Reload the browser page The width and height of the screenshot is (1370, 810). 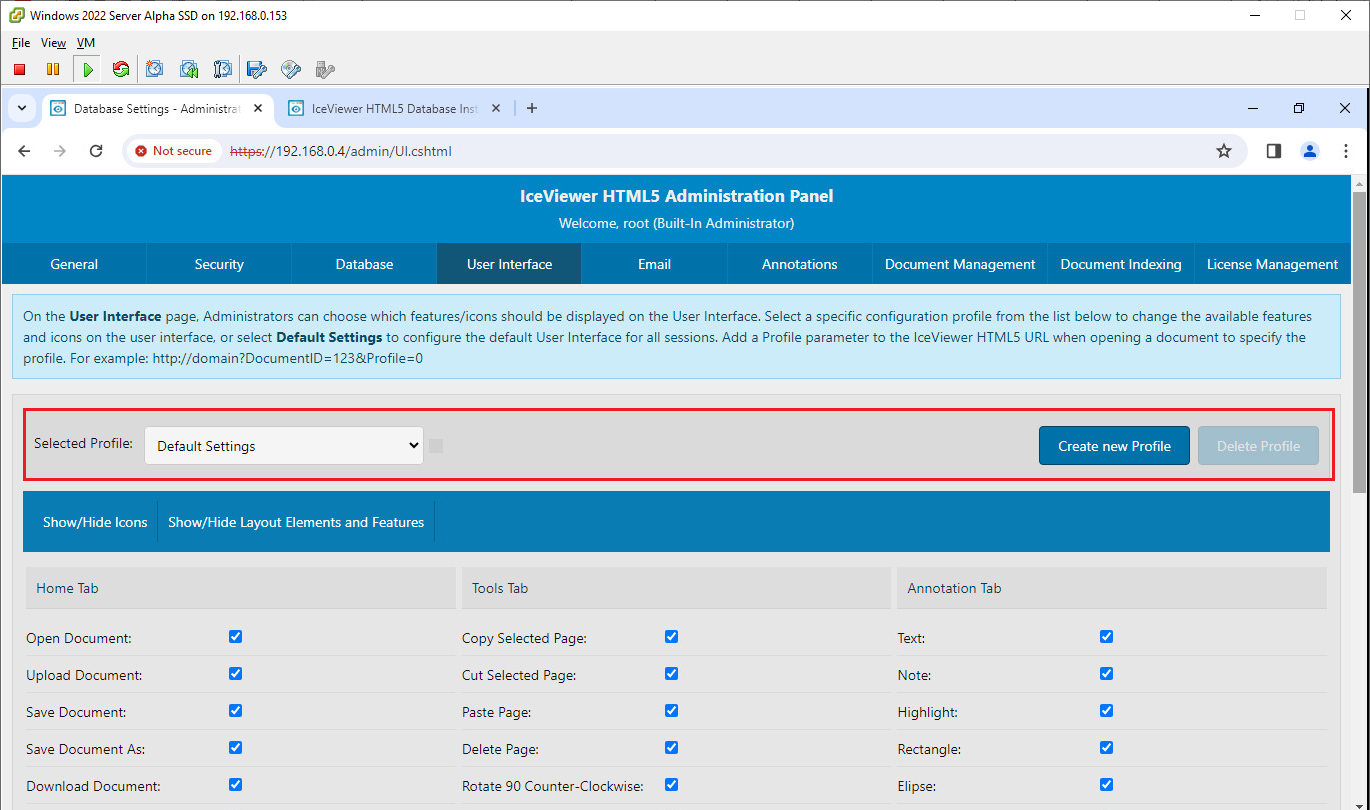coord(96,151)
